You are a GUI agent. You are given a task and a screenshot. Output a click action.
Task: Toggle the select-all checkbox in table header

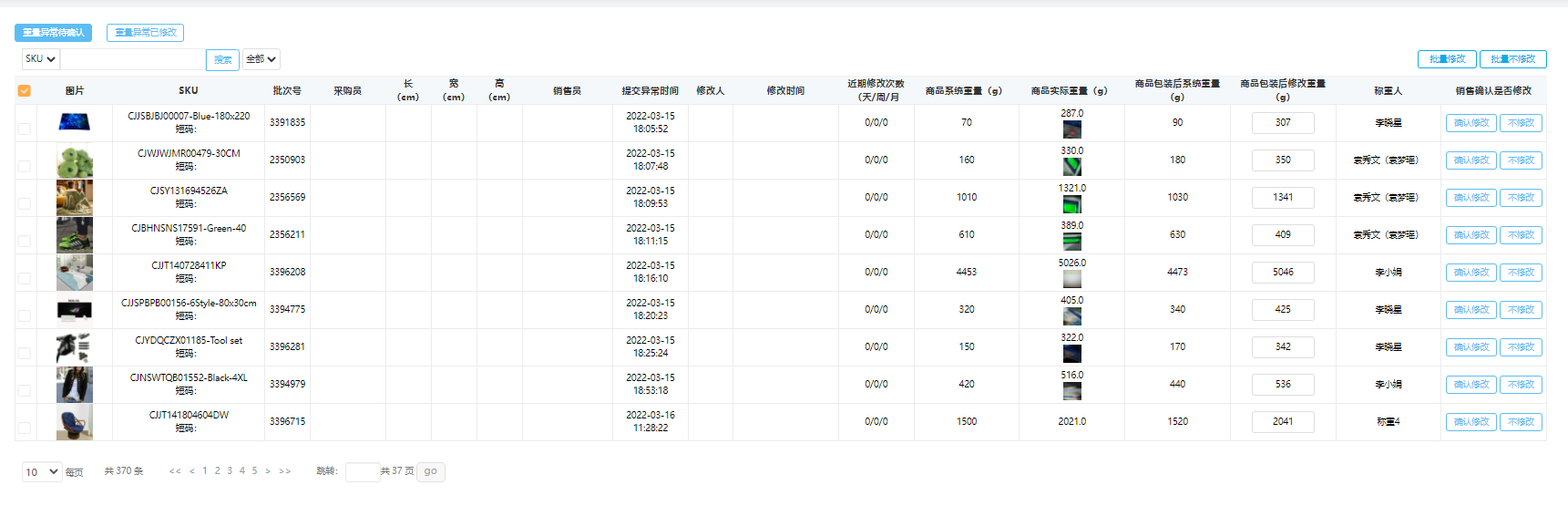pos(25,90)
